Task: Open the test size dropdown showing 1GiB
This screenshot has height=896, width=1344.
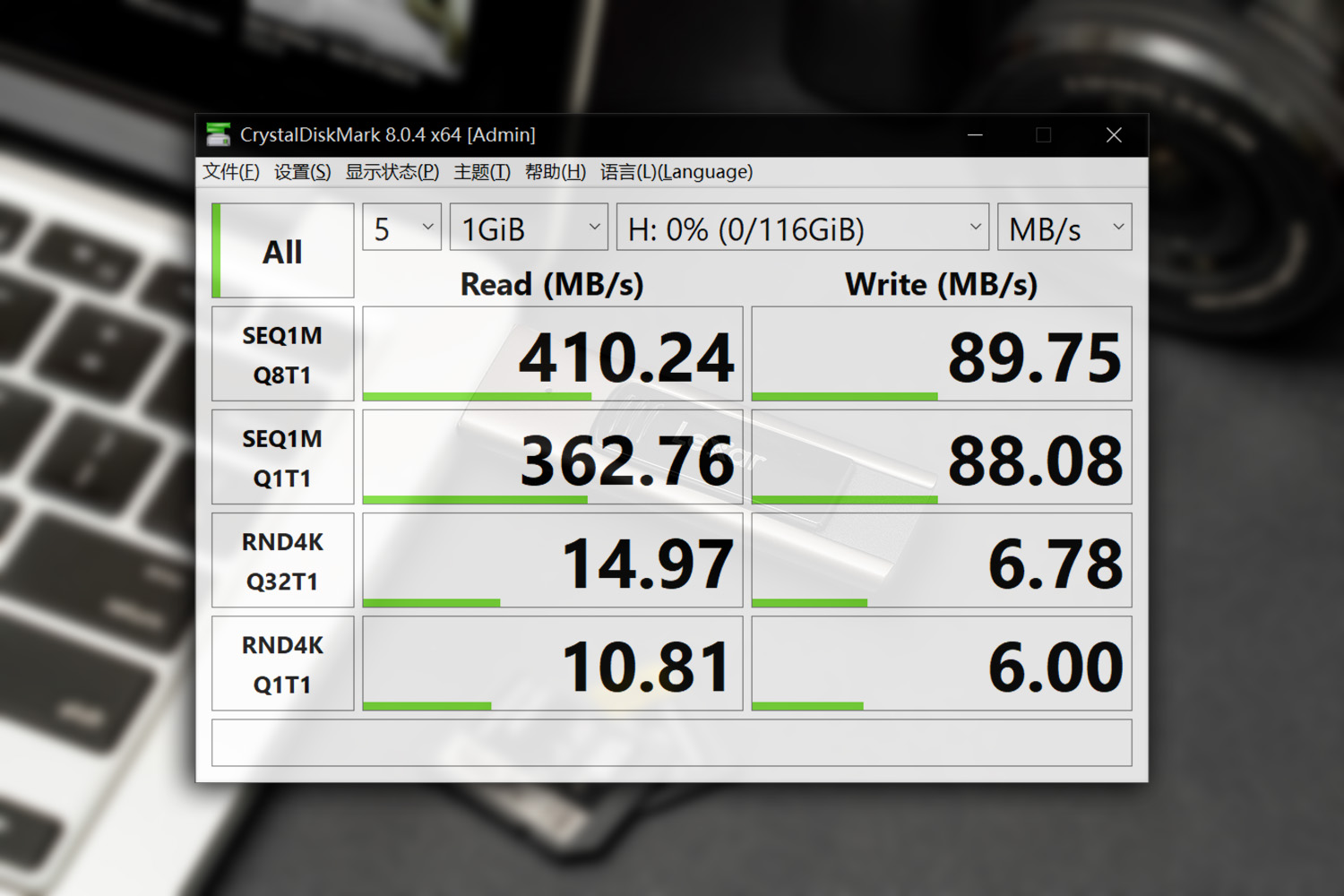Action: click(x=528, y=228)
